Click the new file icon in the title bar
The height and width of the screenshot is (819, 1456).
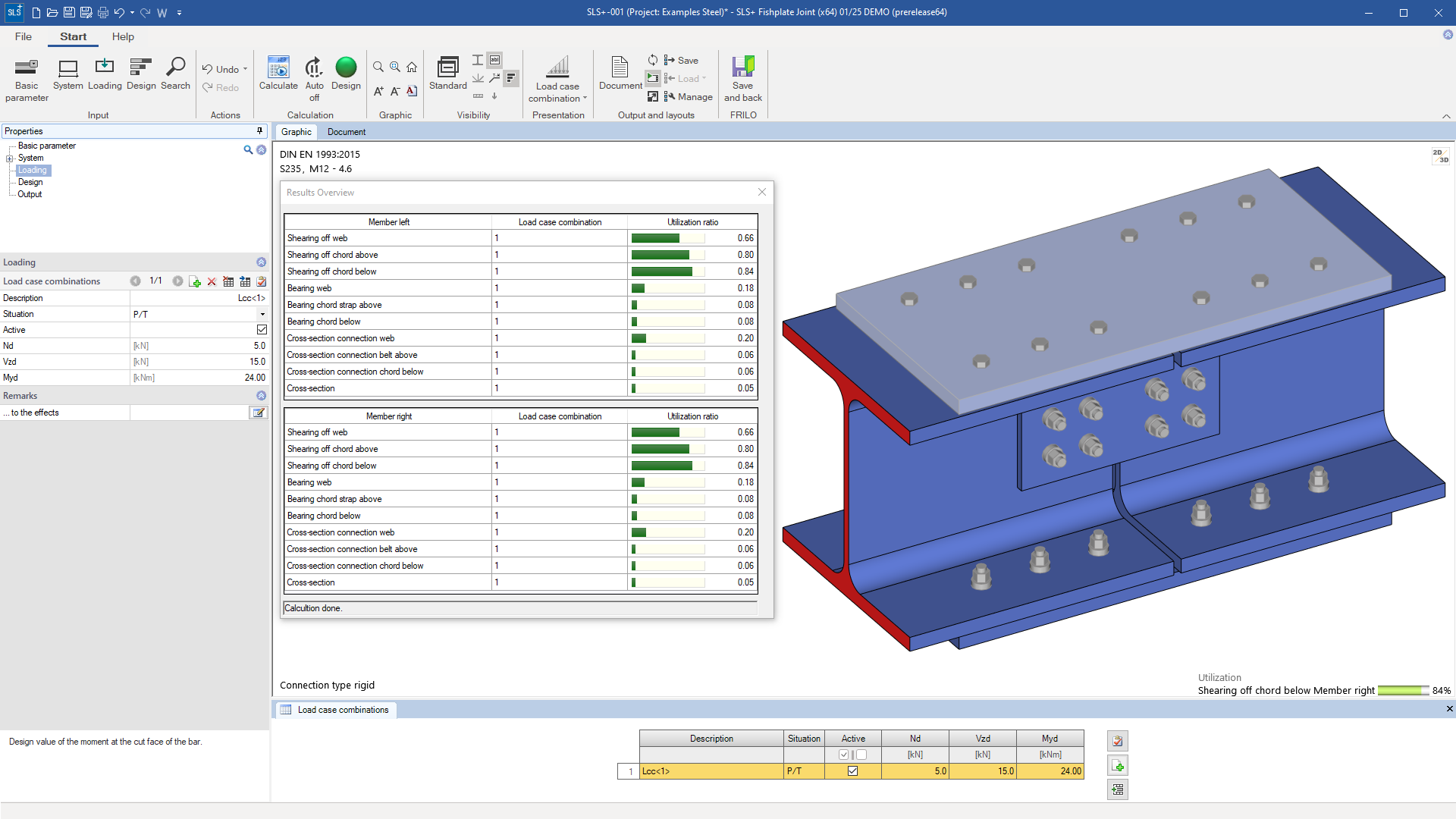click(x=36, y=13)
